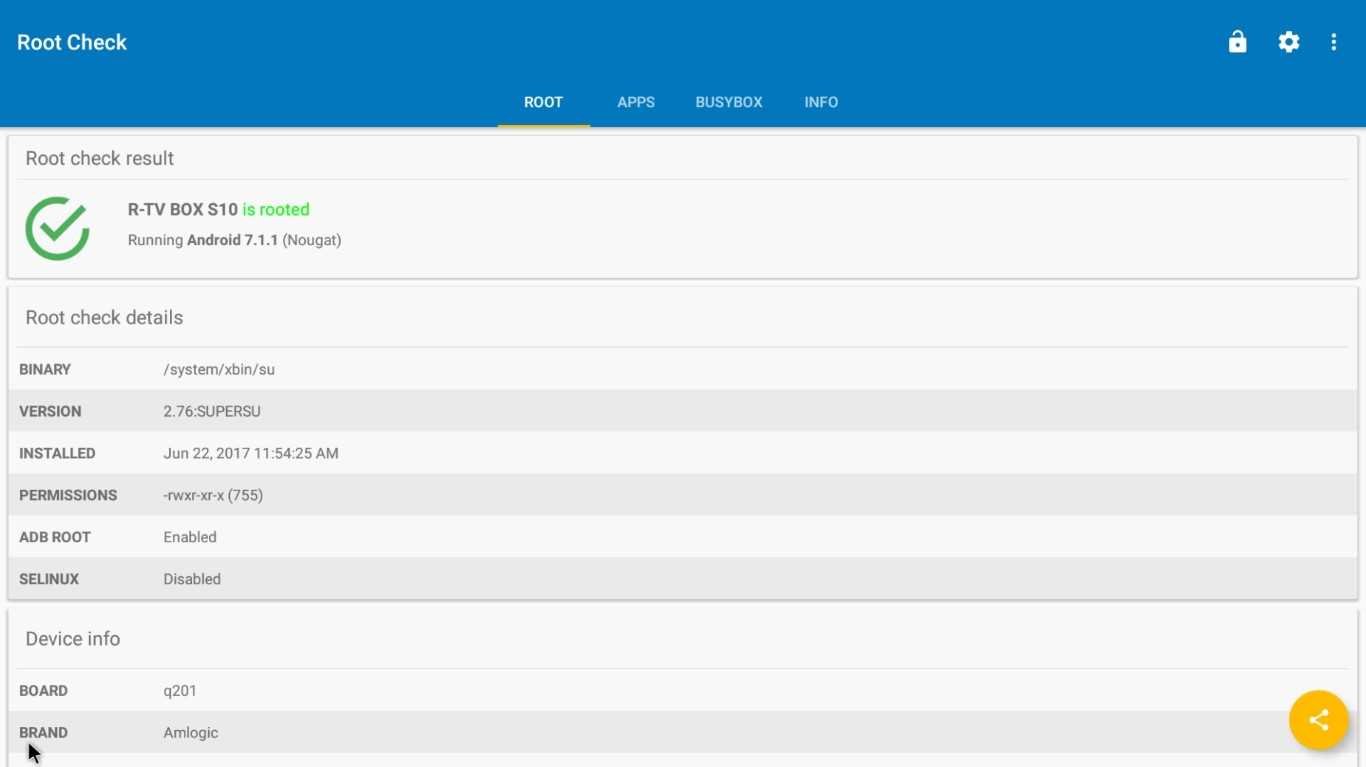
Task: Click the 'q201' board value
Action: pyautogui.click(x=180, y=691)
